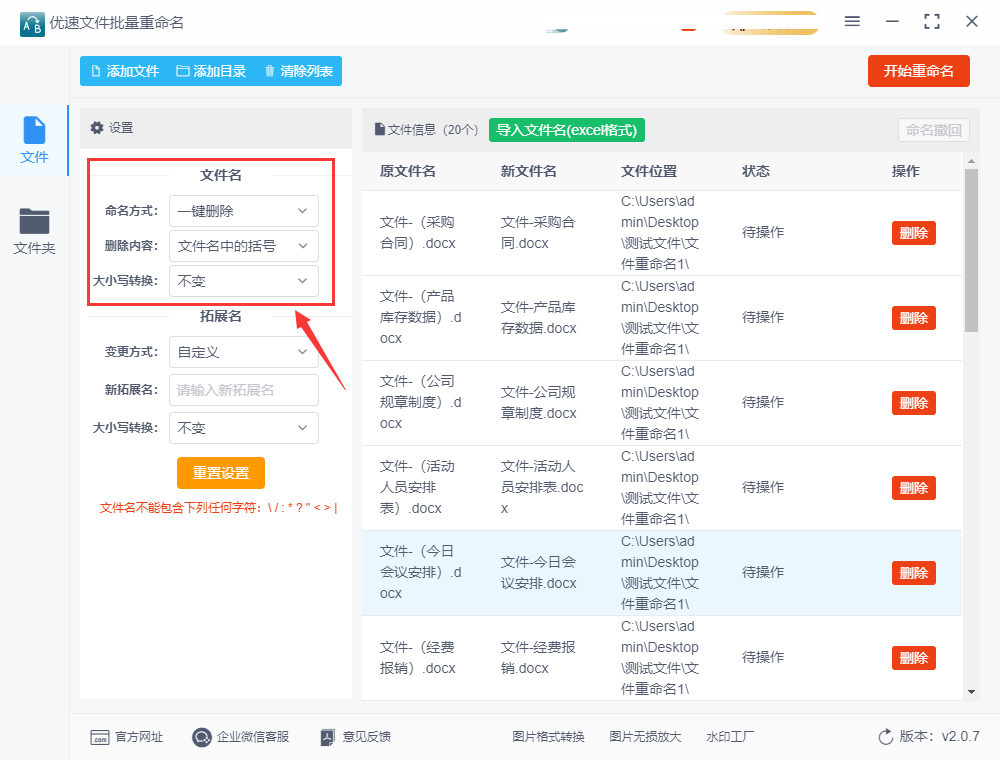Screen dimensions: 1000x760
Task: Click 重置设置 button
Action: 221,473
